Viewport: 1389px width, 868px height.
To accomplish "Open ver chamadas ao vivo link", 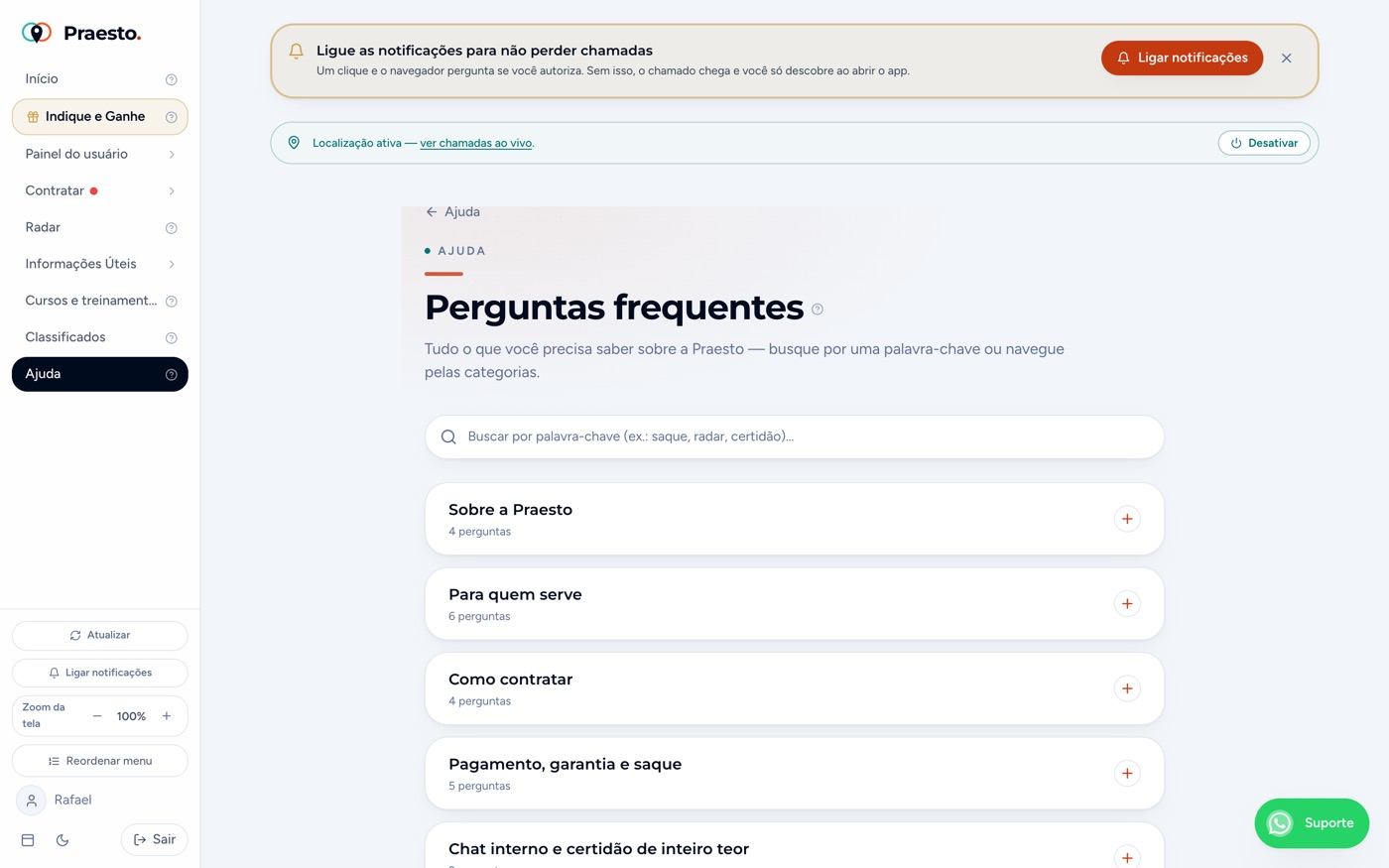I will 475,143.
